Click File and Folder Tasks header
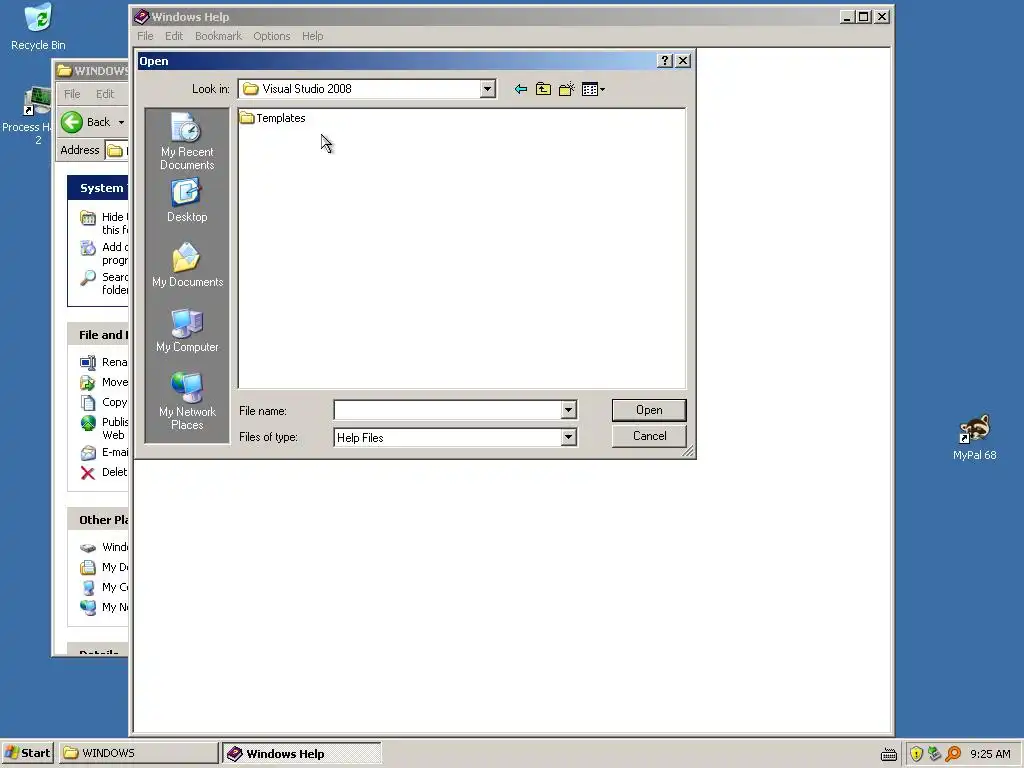 pos(98,335)
